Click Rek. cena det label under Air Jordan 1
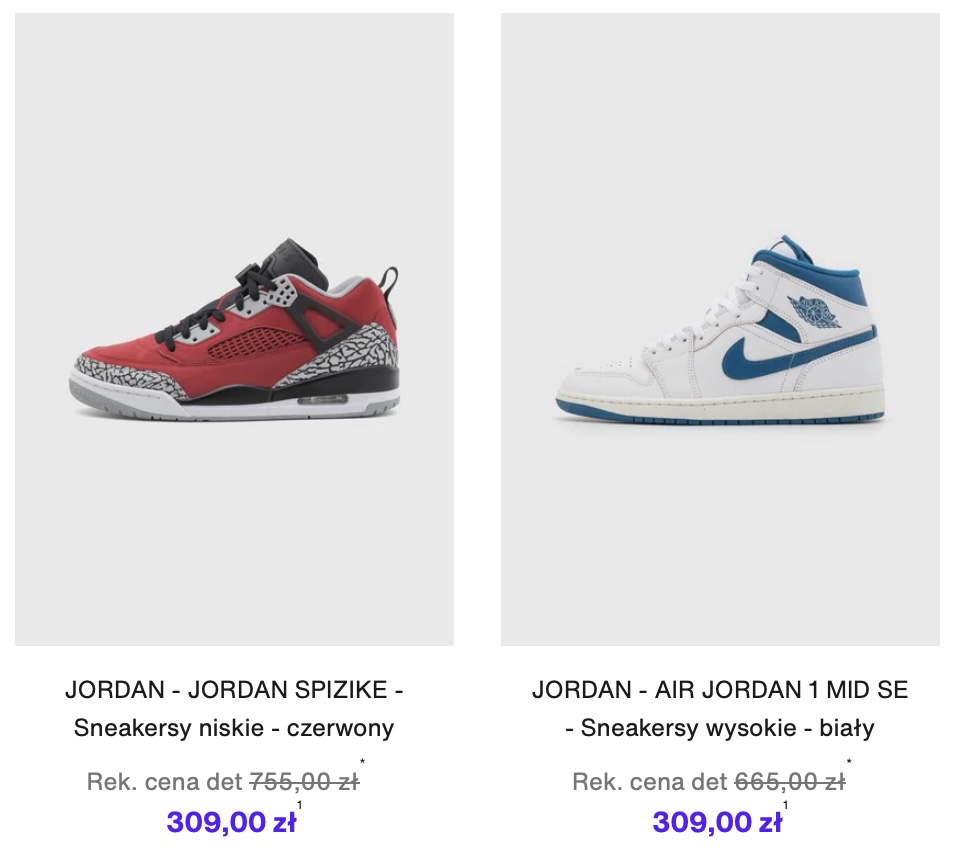This screenshot has width=958, height=860. point(650,781)
